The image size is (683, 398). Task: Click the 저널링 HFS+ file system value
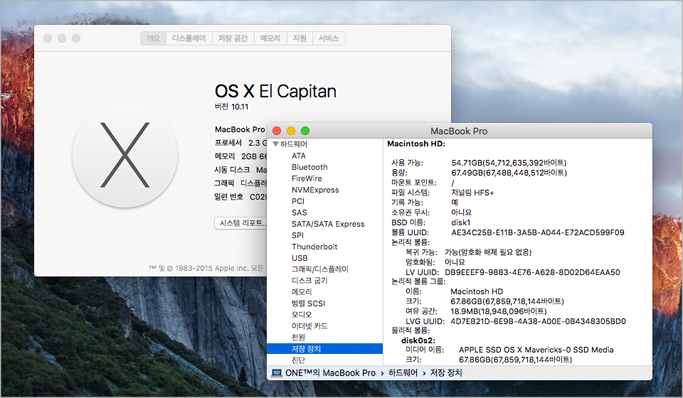pyautogui.click(x=473, y=192)
